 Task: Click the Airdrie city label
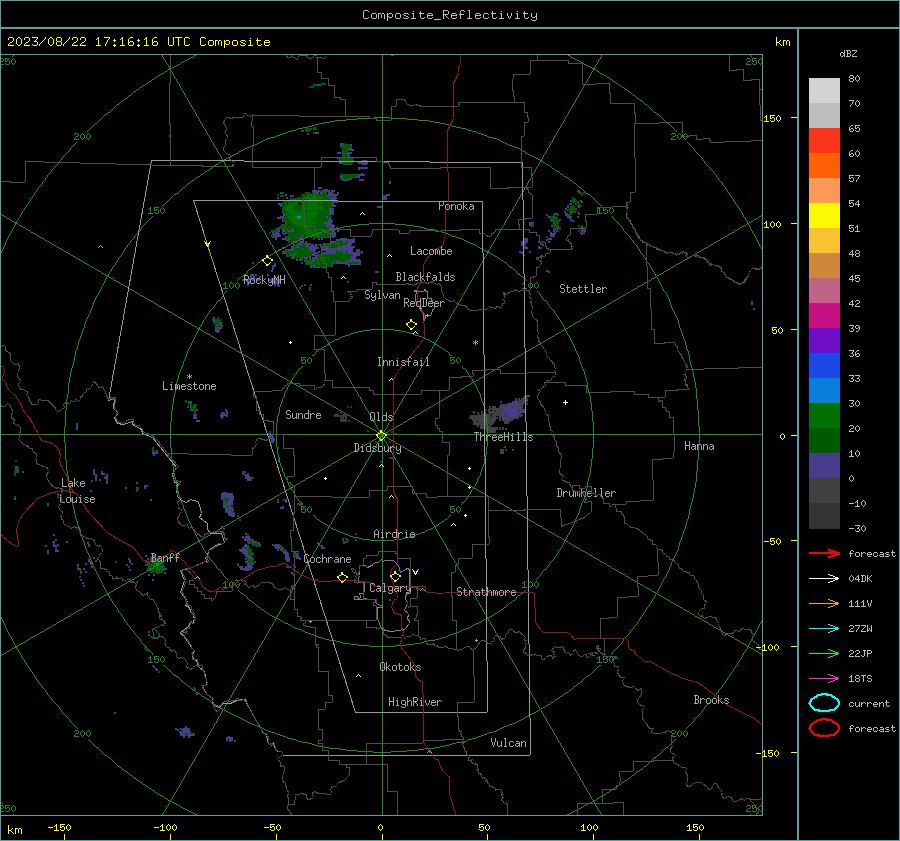(394, 534)
